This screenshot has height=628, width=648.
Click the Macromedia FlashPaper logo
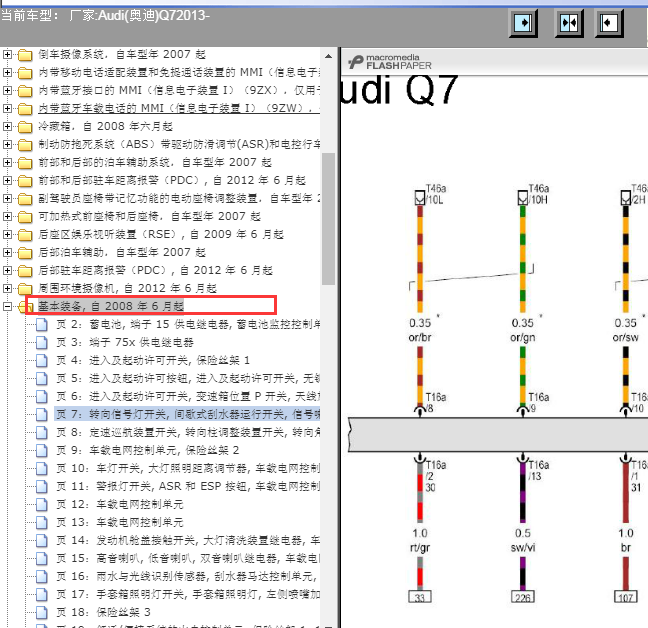click(390, 62)
